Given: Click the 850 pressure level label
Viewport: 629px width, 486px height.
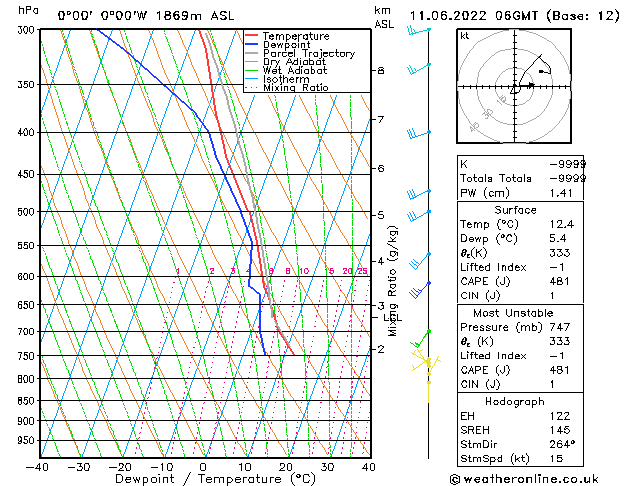Looking at the screenshot, I should tap(28, 401).
